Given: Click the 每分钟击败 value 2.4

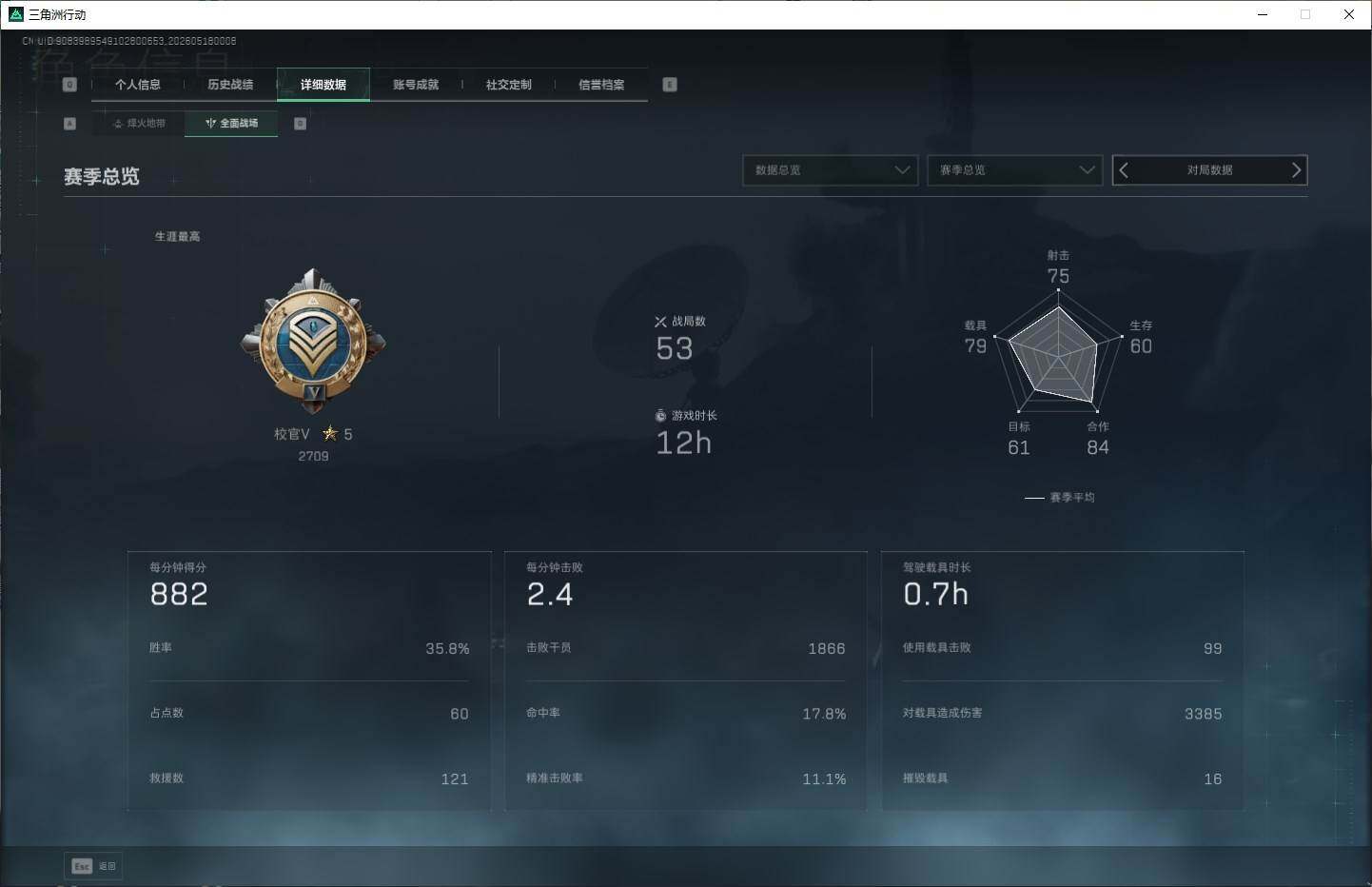Looking at the screenshot, I should click(550, 595).
